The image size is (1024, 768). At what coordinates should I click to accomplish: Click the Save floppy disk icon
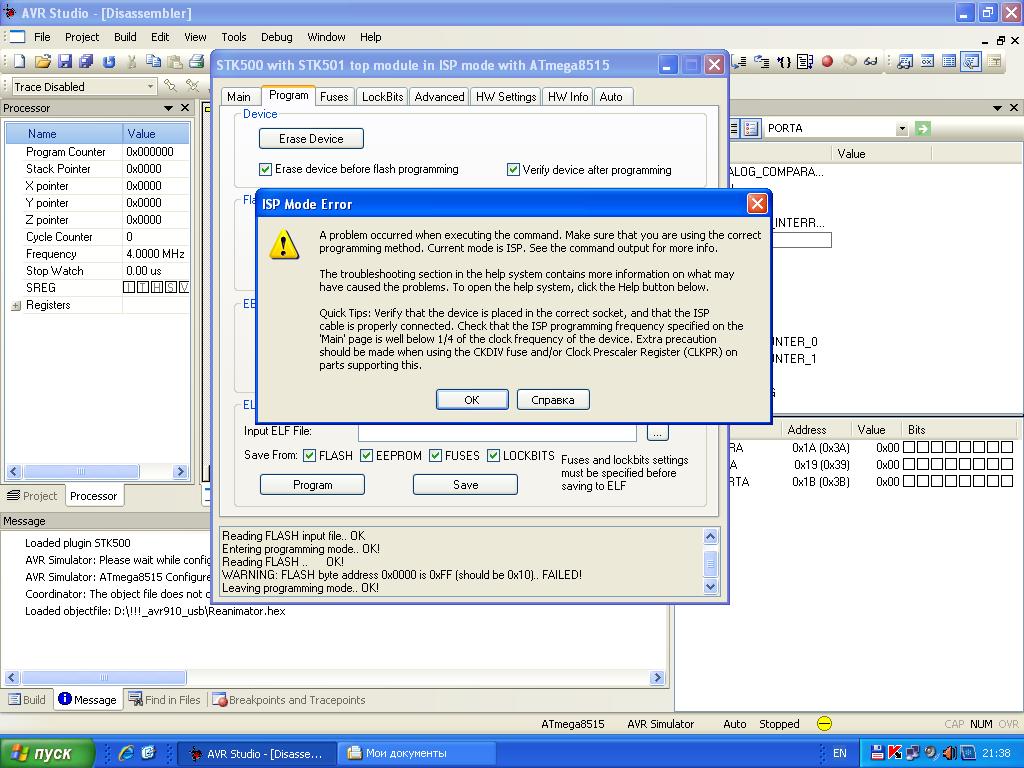[65, 62]
